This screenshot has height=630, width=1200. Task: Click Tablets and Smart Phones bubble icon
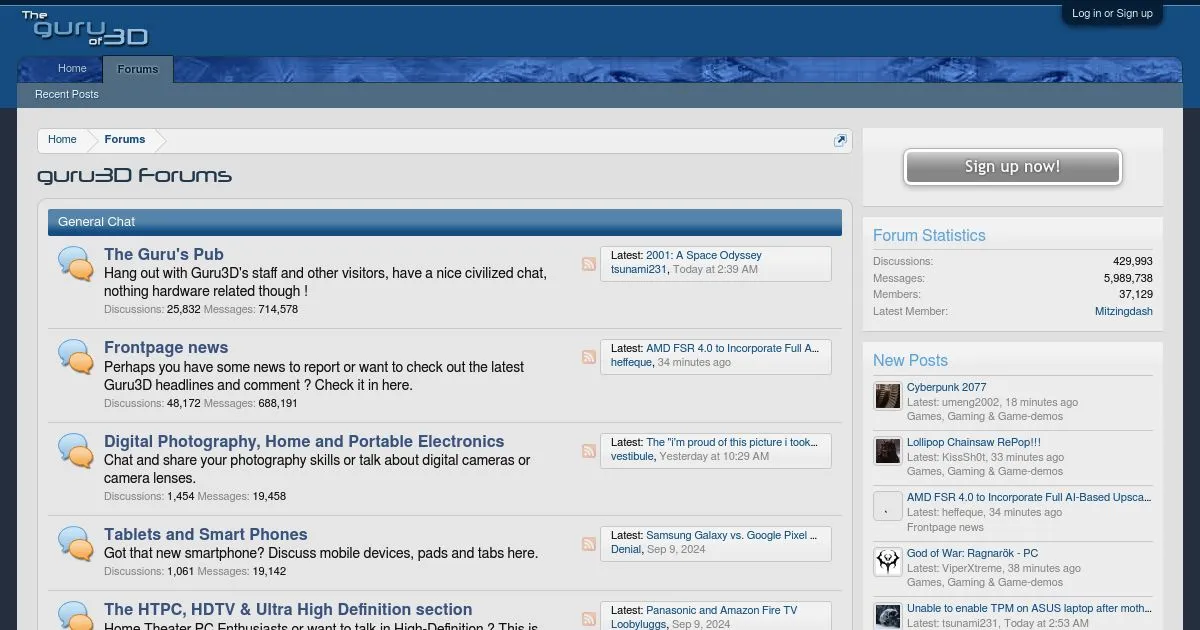tap(76, 544)
